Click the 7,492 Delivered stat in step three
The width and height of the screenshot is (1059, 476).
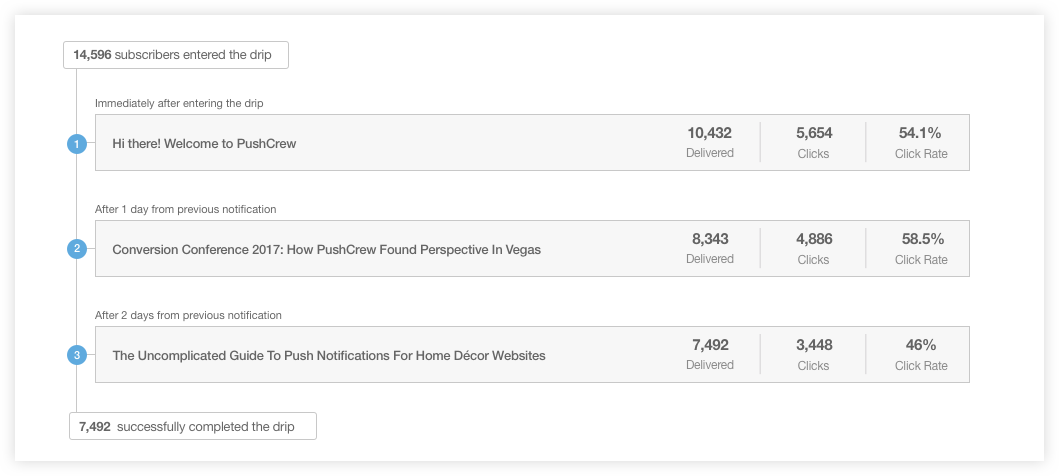click(709, 354)
